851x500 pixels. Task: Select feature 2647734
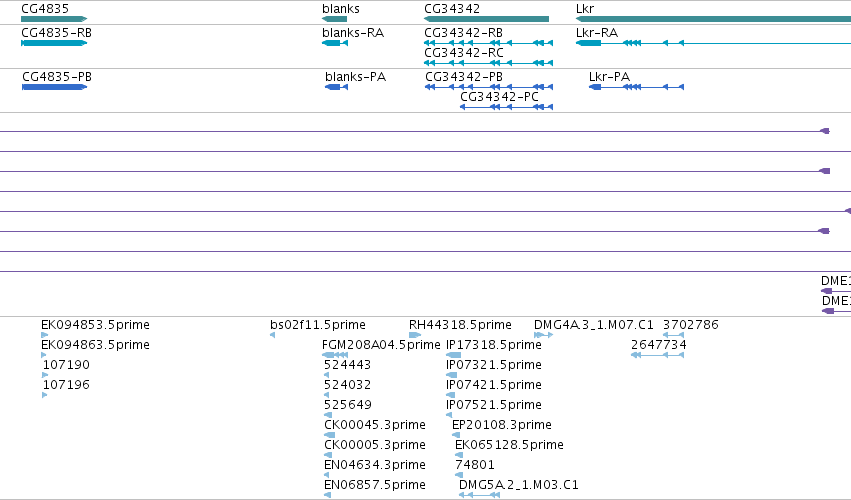[659, 345]
